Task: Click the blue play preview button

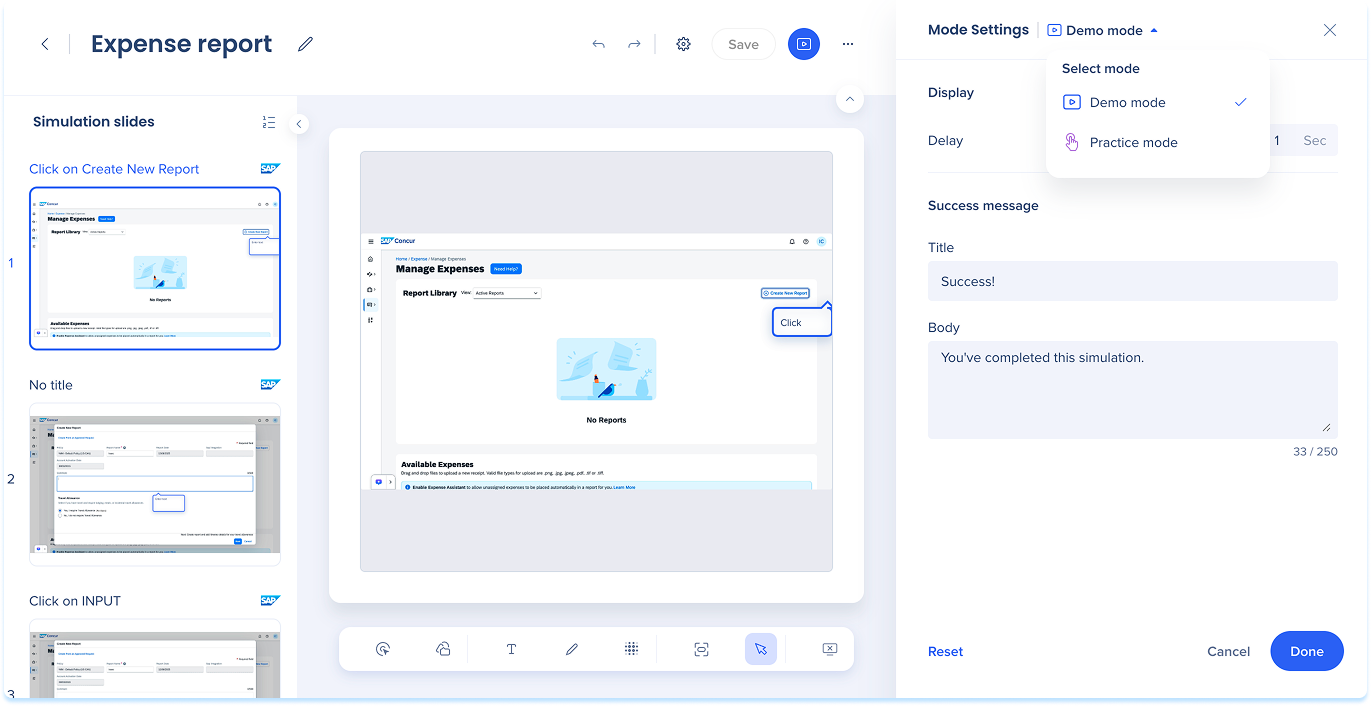Action: (x=804, y=44)
